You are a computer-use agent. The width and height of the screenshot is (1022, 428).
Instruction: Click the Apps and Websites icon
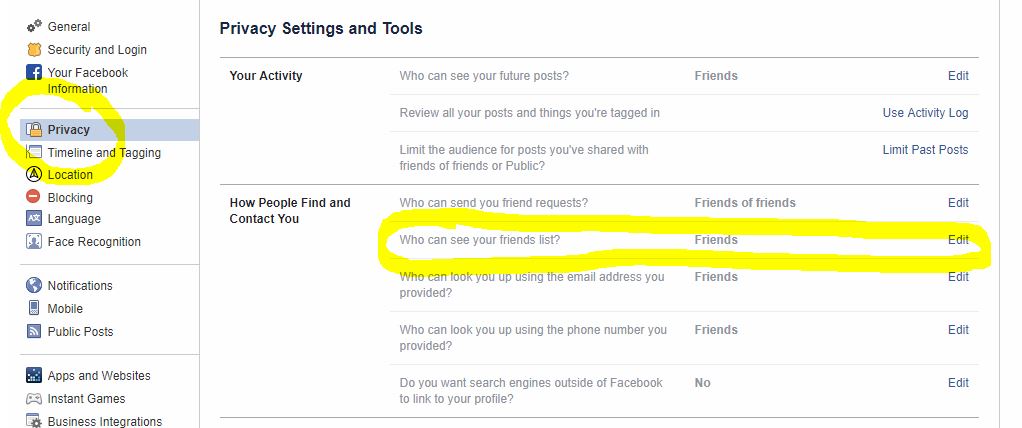[34, 375]
